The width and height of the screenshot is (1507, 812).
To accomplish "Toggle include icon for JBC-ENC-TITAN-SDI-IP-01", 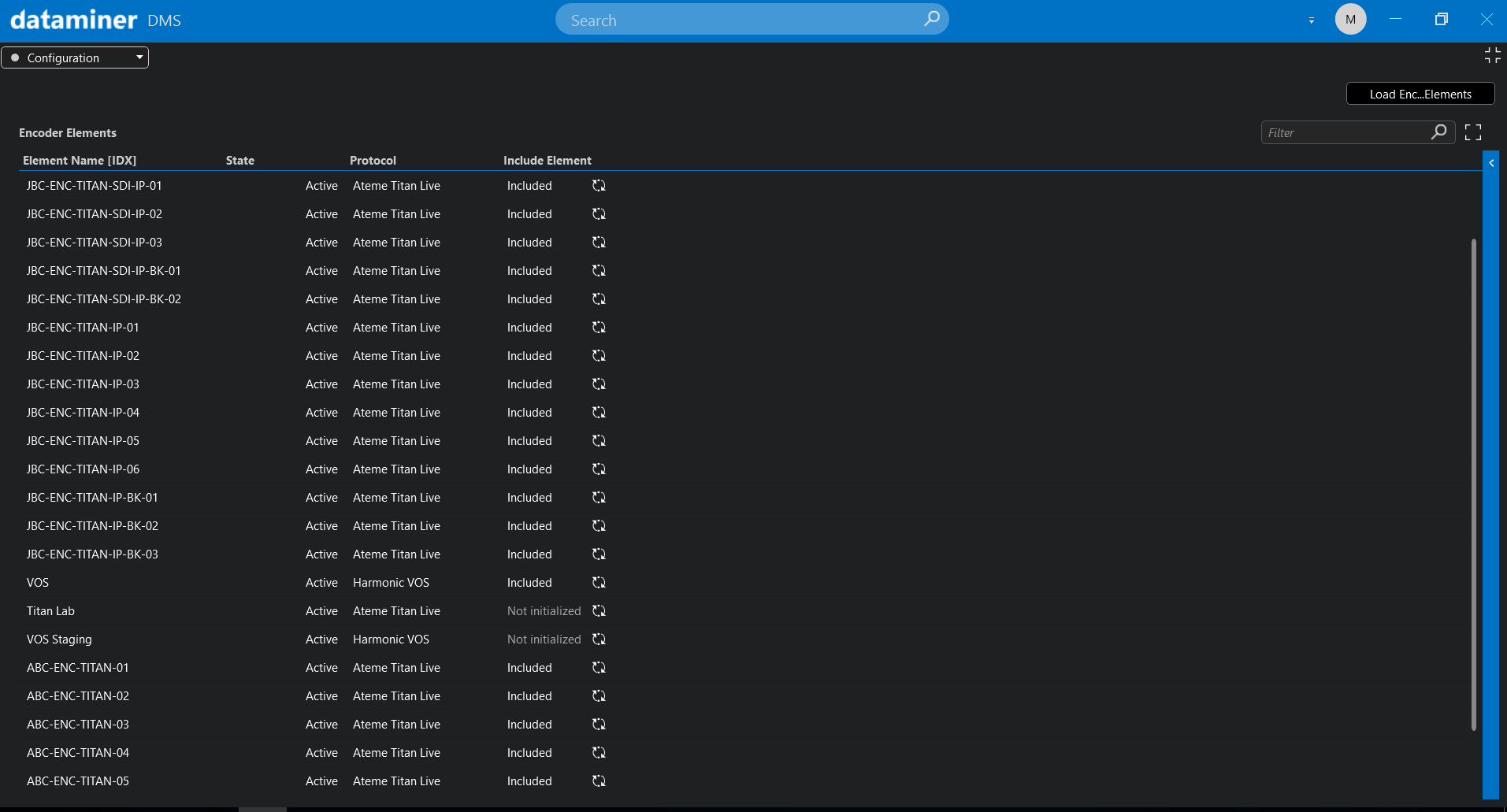I will 599,186.
